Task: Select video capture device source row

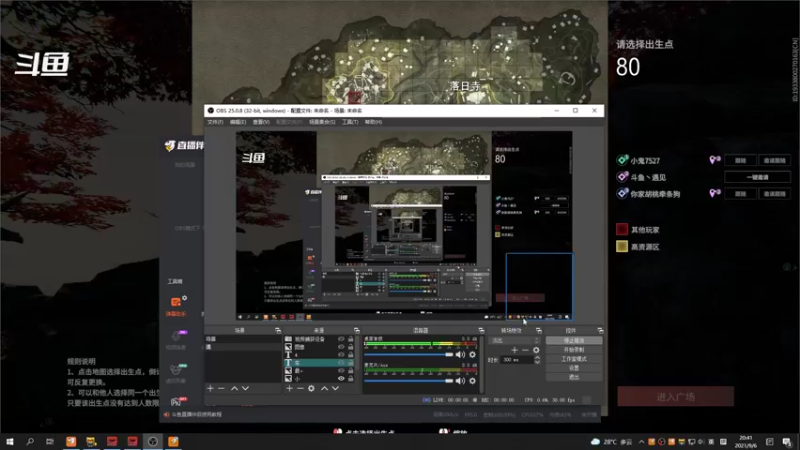Action: 319,339
